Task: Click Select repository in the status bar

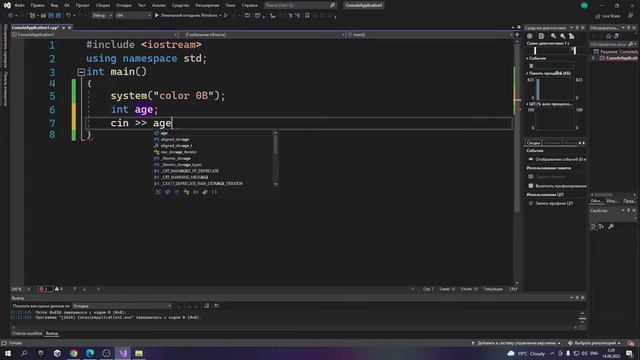Action: click(x=594, y=343)
